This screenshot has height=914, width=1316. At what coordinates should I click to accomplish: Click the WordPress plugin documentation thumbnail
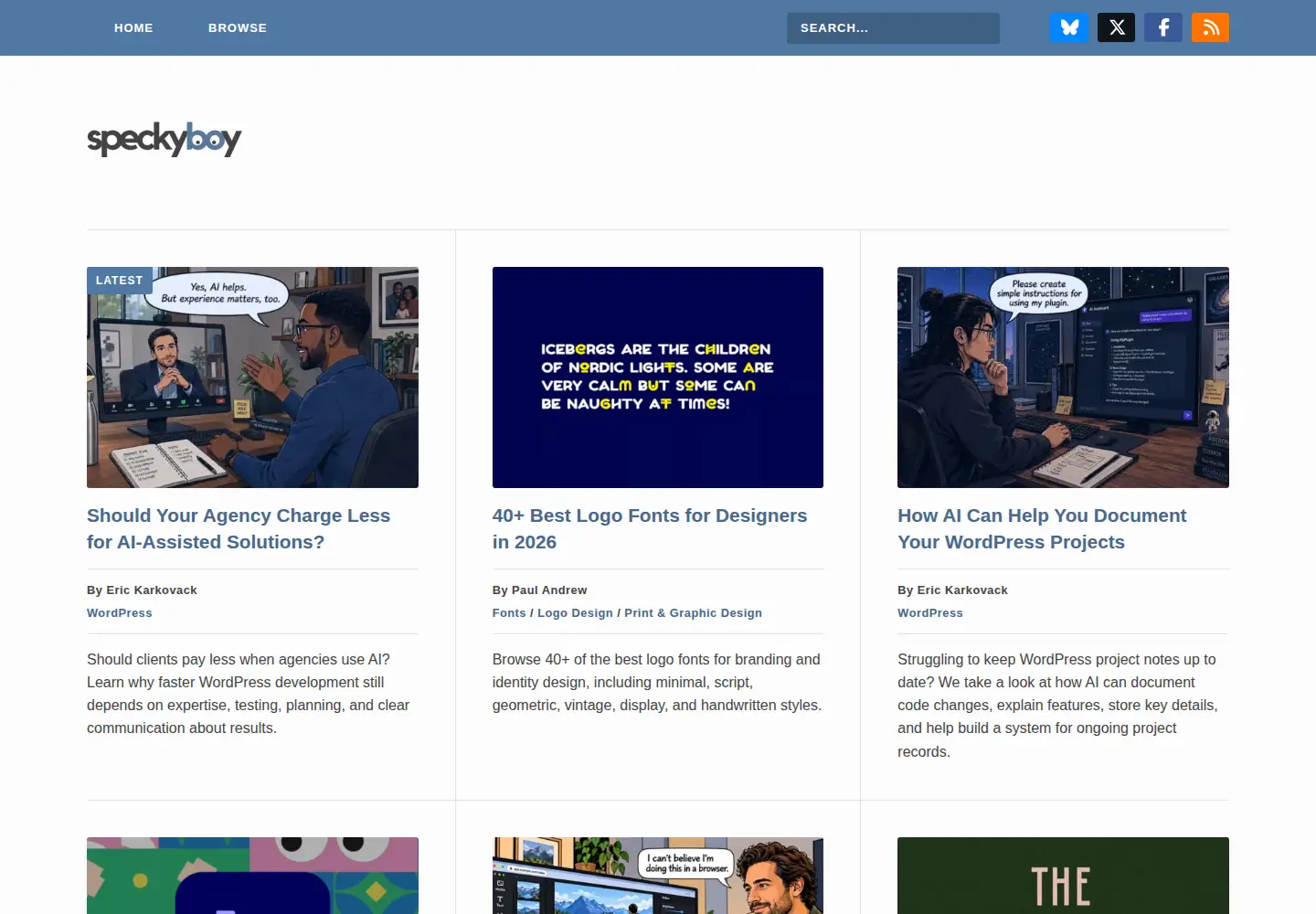1063,377
